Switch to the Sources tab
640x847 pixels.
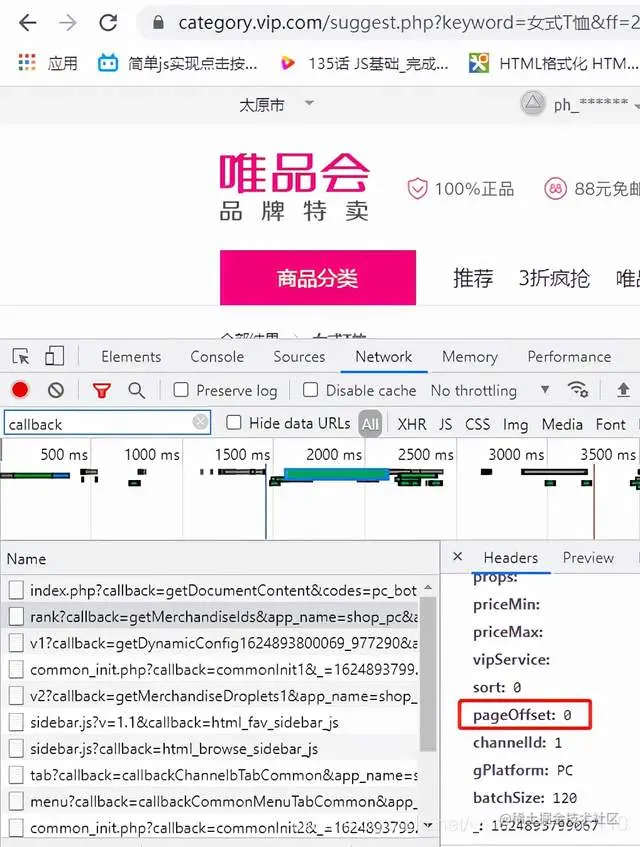299,357
